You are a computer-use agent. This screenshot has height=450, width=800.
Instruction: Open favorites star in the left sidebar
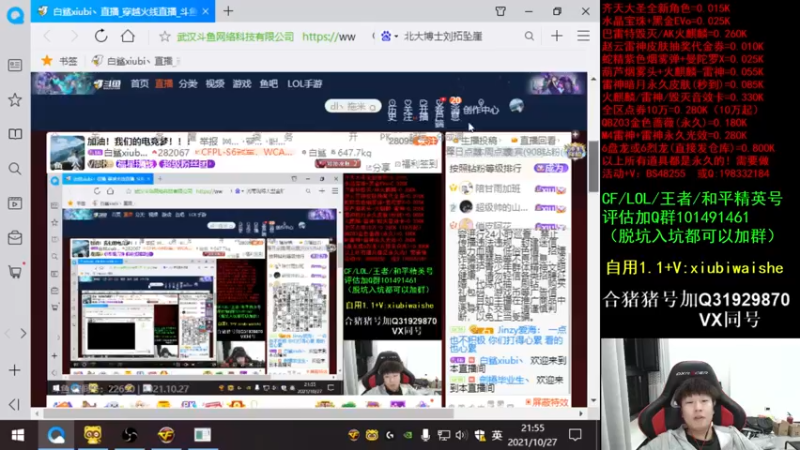(x=15, y=99)
